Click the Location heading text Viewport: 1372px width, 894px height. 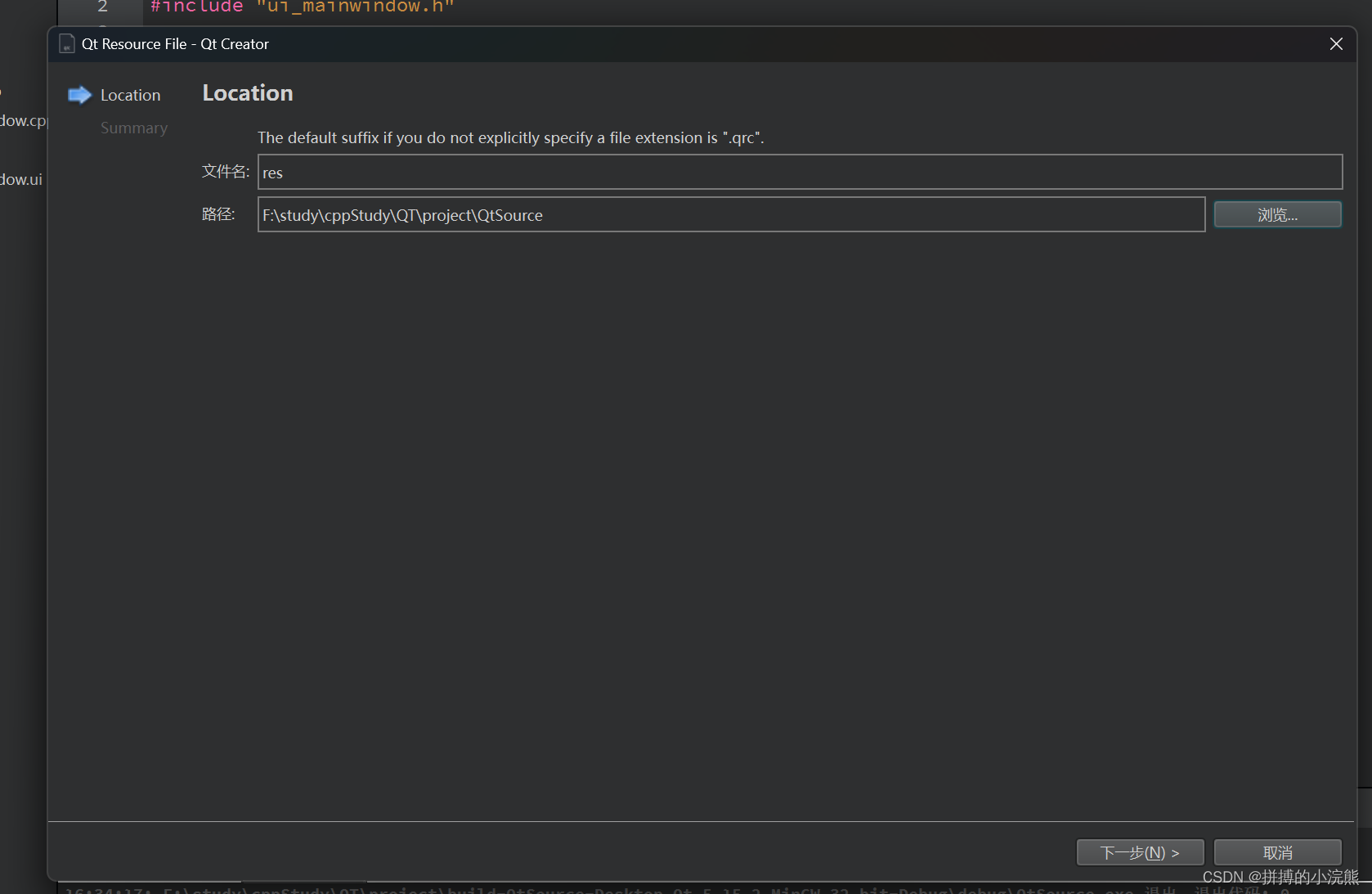[248, 93]
